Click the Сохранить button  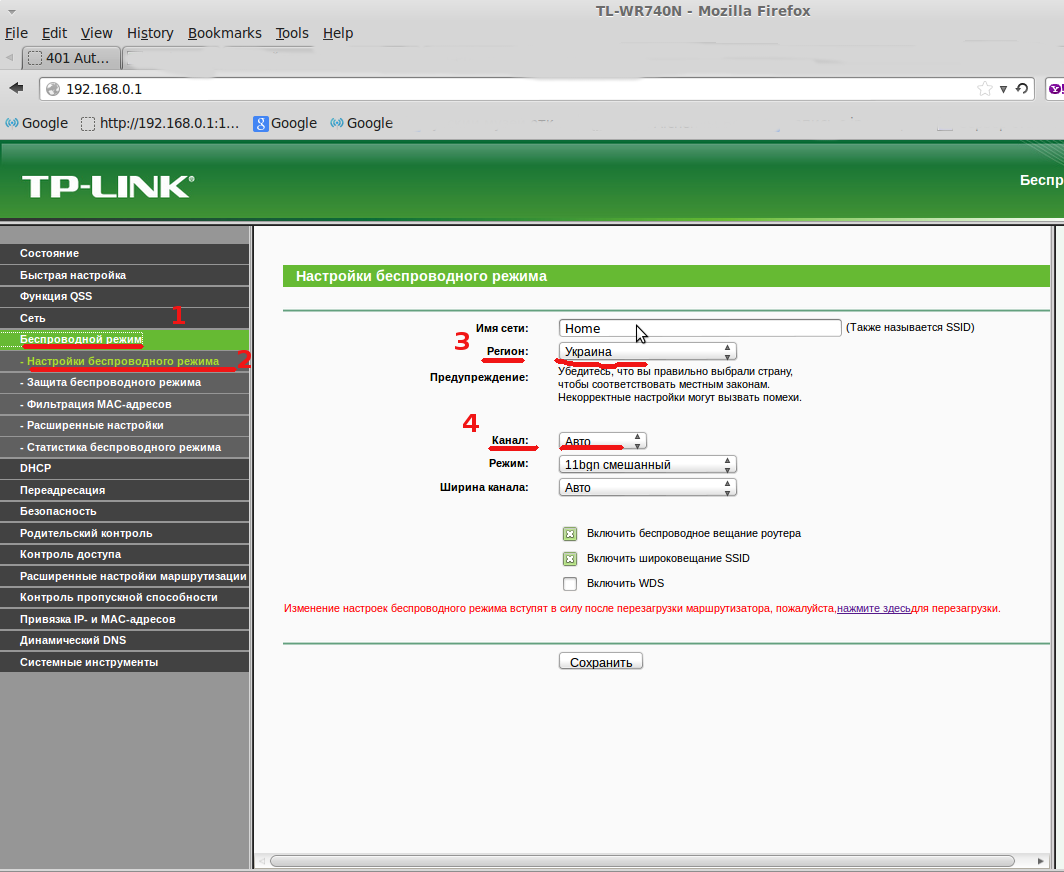pyautogui.click(x=601, y=662)
